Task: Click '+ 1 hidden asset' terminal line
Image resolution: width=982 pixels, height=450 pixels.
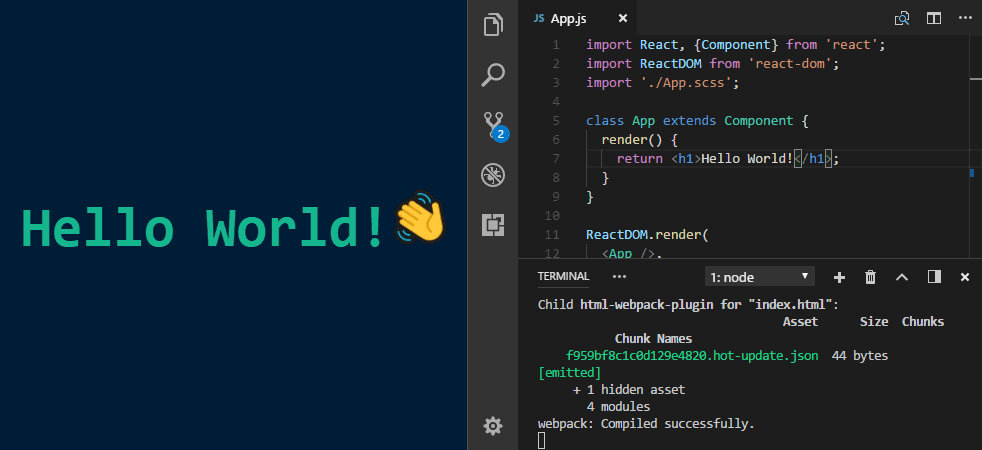Action: pyautogui.click(x=629, y=390)
